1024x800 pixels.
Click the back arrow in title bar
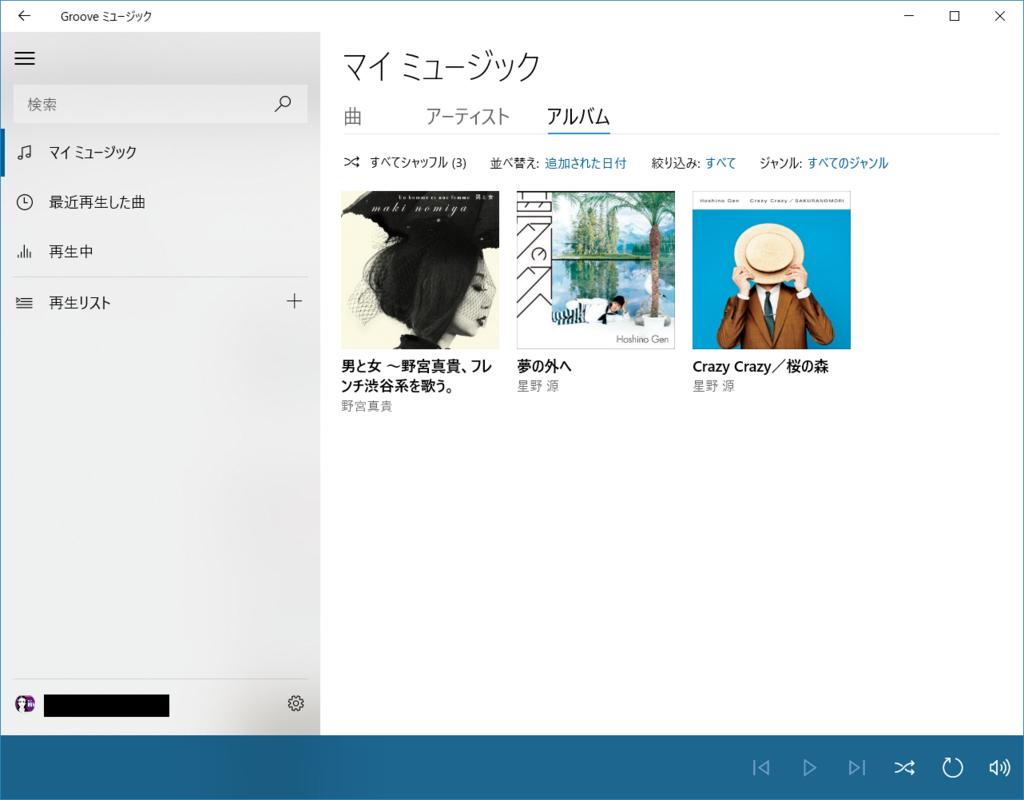[24, 16]
